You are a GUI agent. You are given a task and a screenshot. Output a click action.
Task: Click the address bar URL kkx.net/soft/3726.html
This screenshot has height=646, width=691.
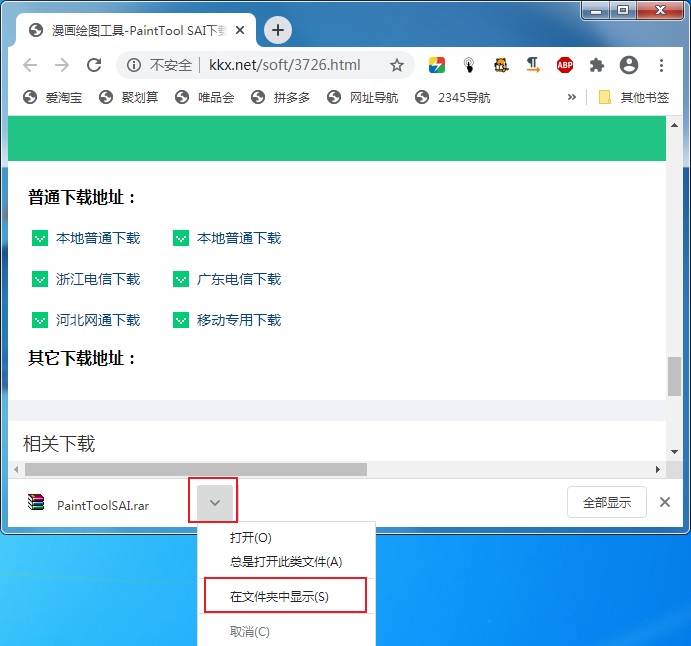coord(285,65)
